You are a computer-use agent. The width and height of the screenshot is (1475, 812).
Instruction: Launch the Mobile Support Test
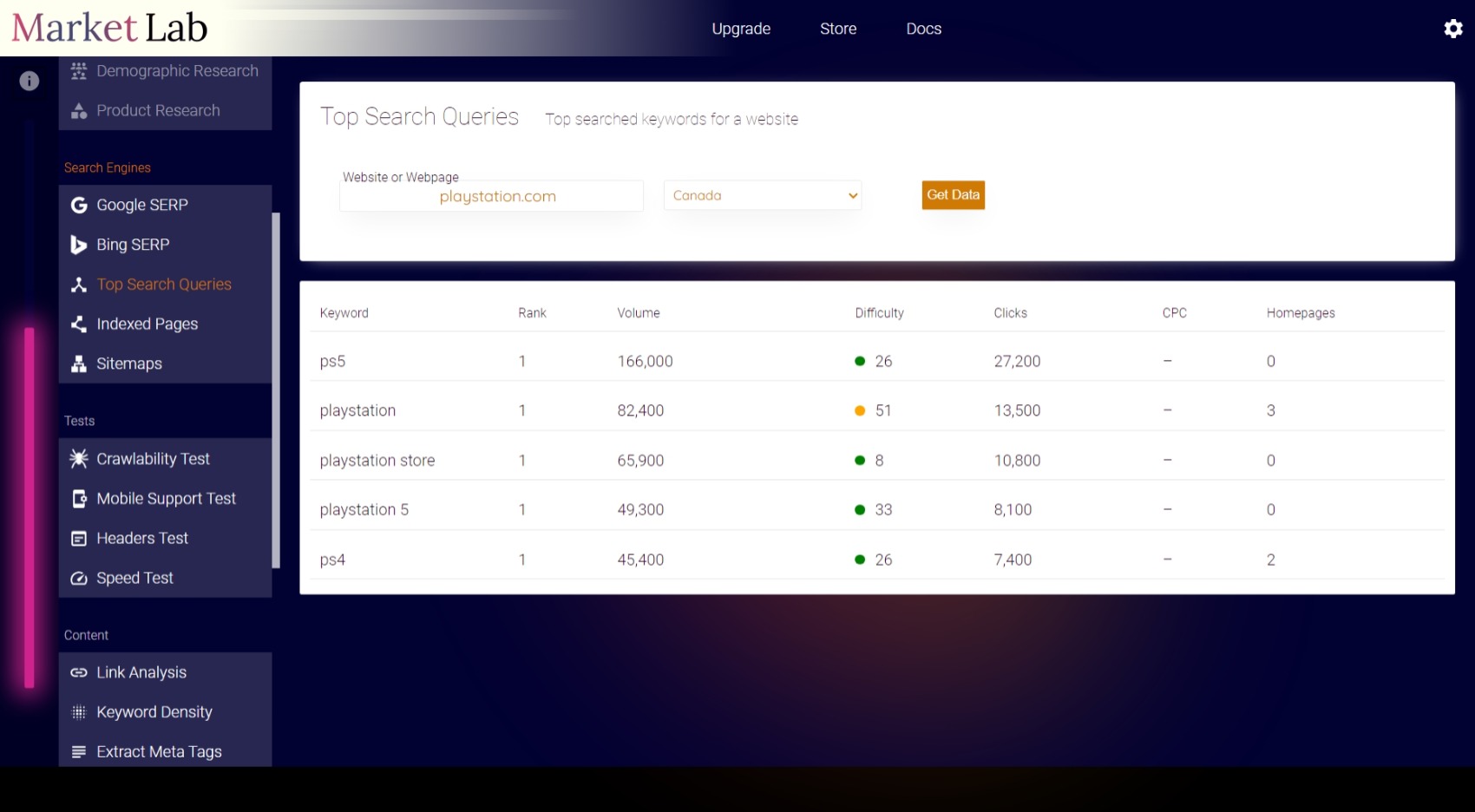pos(165,499)
